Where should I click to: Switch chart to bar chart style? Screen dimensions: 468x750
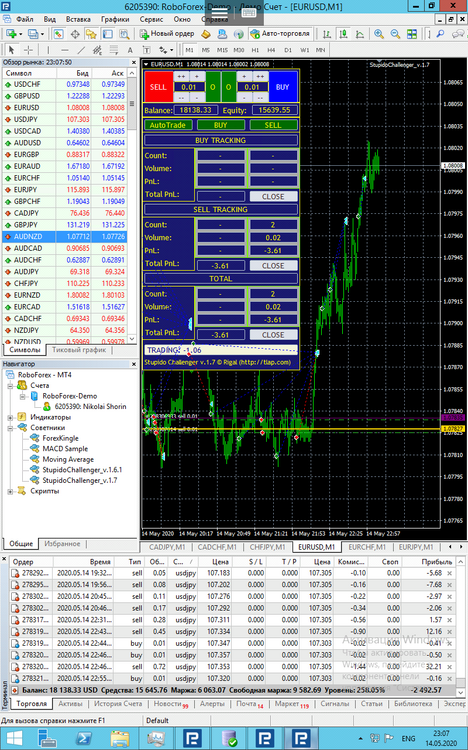[327, 34]
